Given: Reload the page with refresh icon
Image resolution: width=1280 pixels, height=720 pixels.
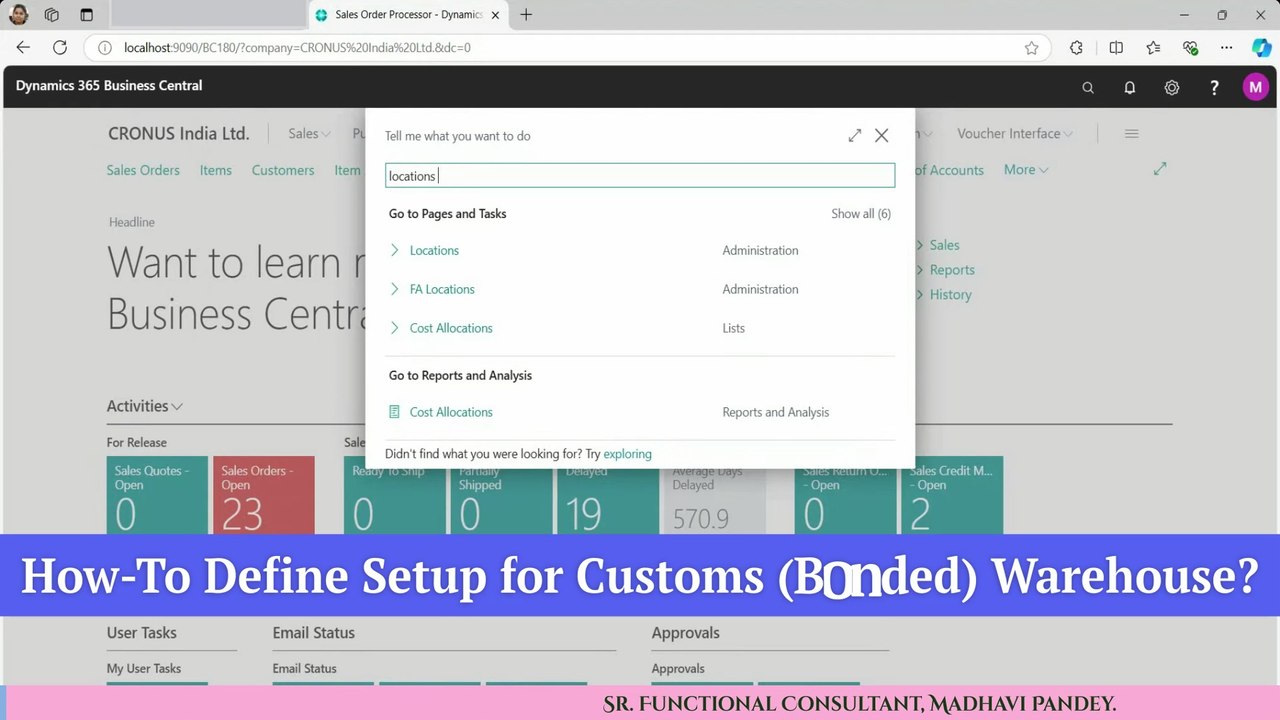Looking at the screenshot, I should [60, 47].
